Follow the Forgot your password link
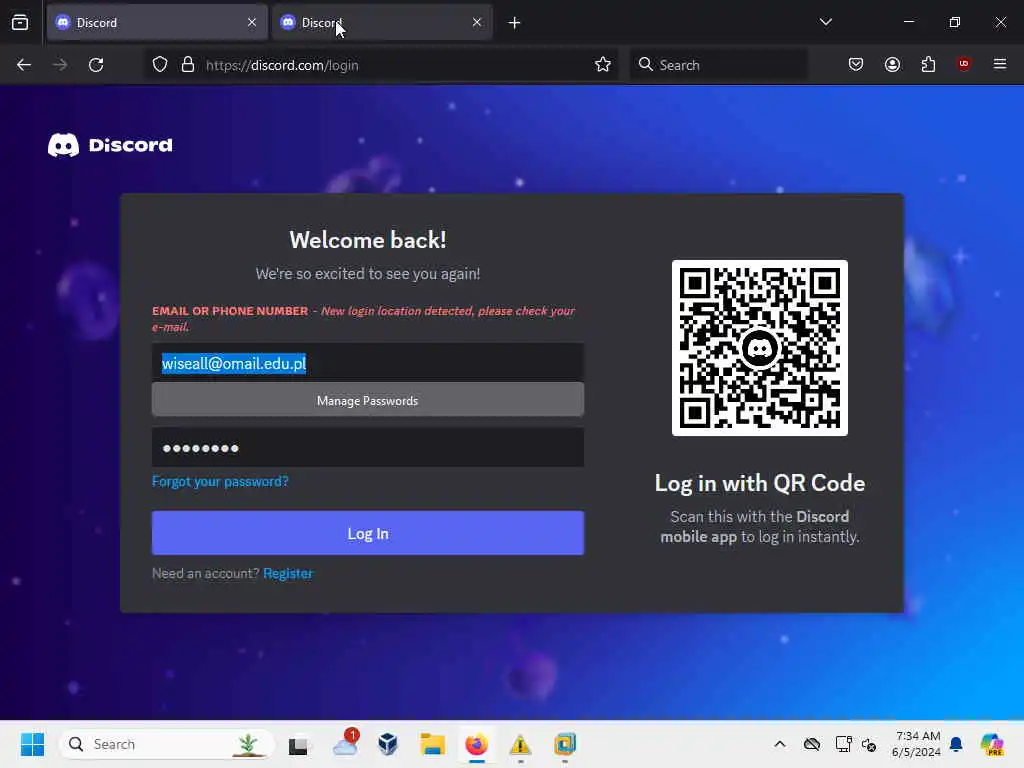This screenshot has height=768, width=1024. click(220, 482)
